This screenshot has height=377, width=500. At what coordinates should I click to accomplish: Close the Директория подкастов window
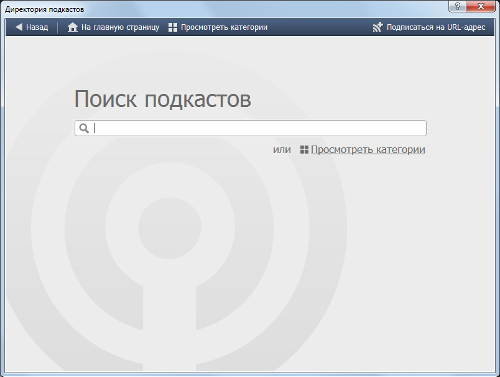pyautogui.click(x=481, y=6)
